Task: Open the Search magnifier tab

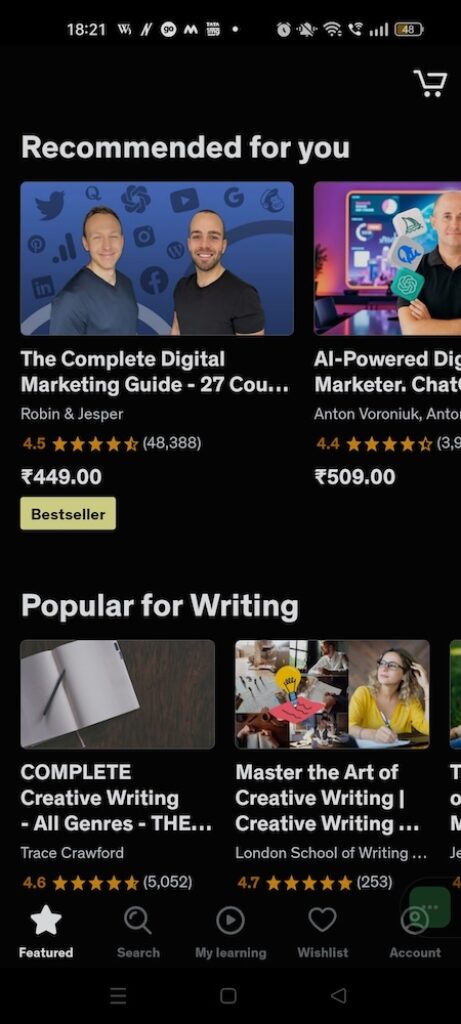Action: [138, 920]
